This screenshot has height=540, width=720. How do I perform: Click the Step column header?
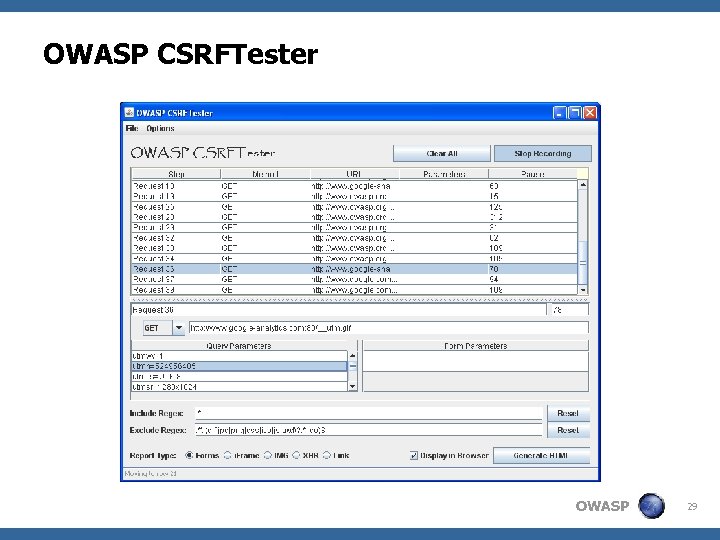click(176, 174)
